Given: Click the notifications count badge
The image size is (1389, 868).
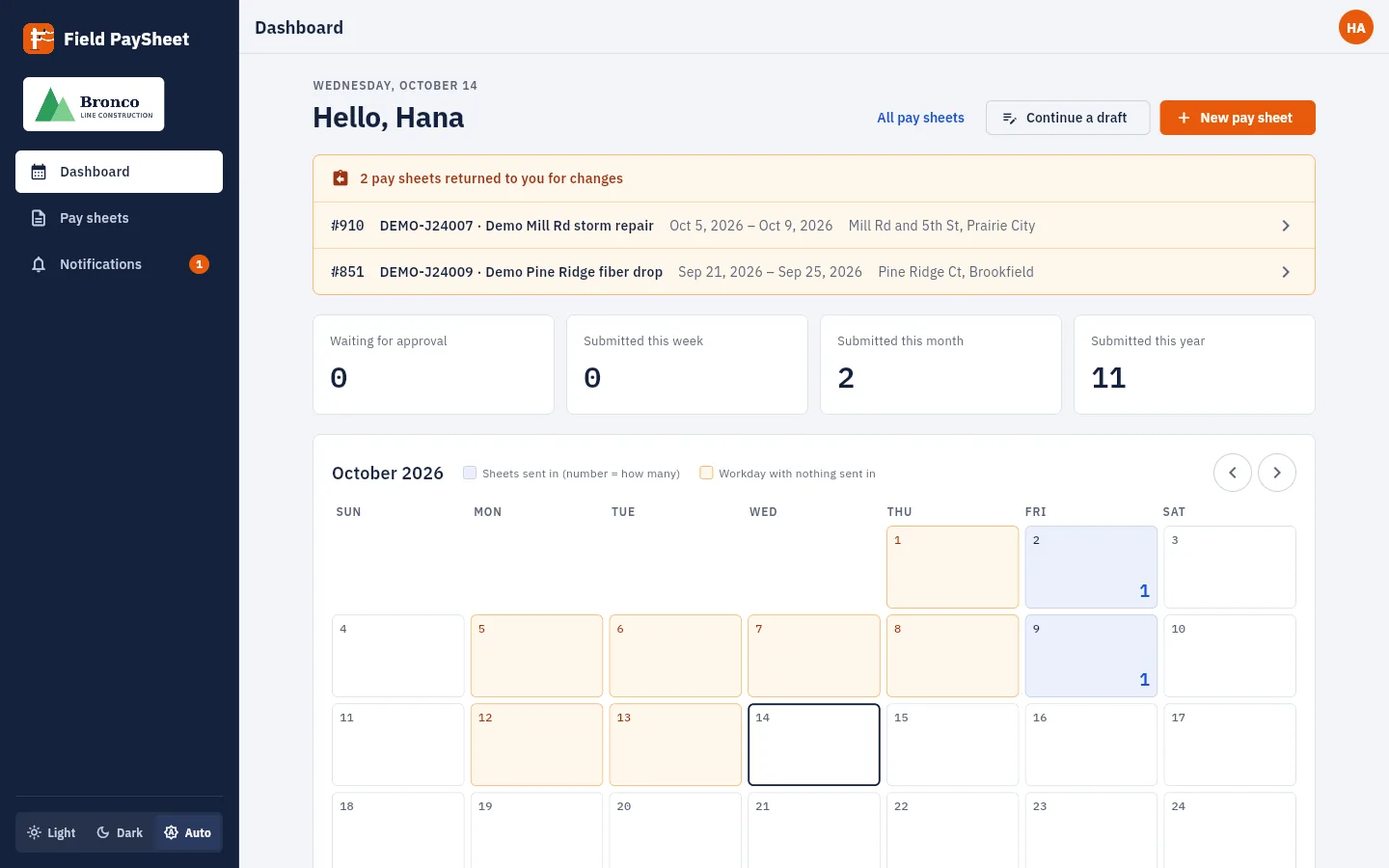Looking at the screenshot, I should pos(200,264).
